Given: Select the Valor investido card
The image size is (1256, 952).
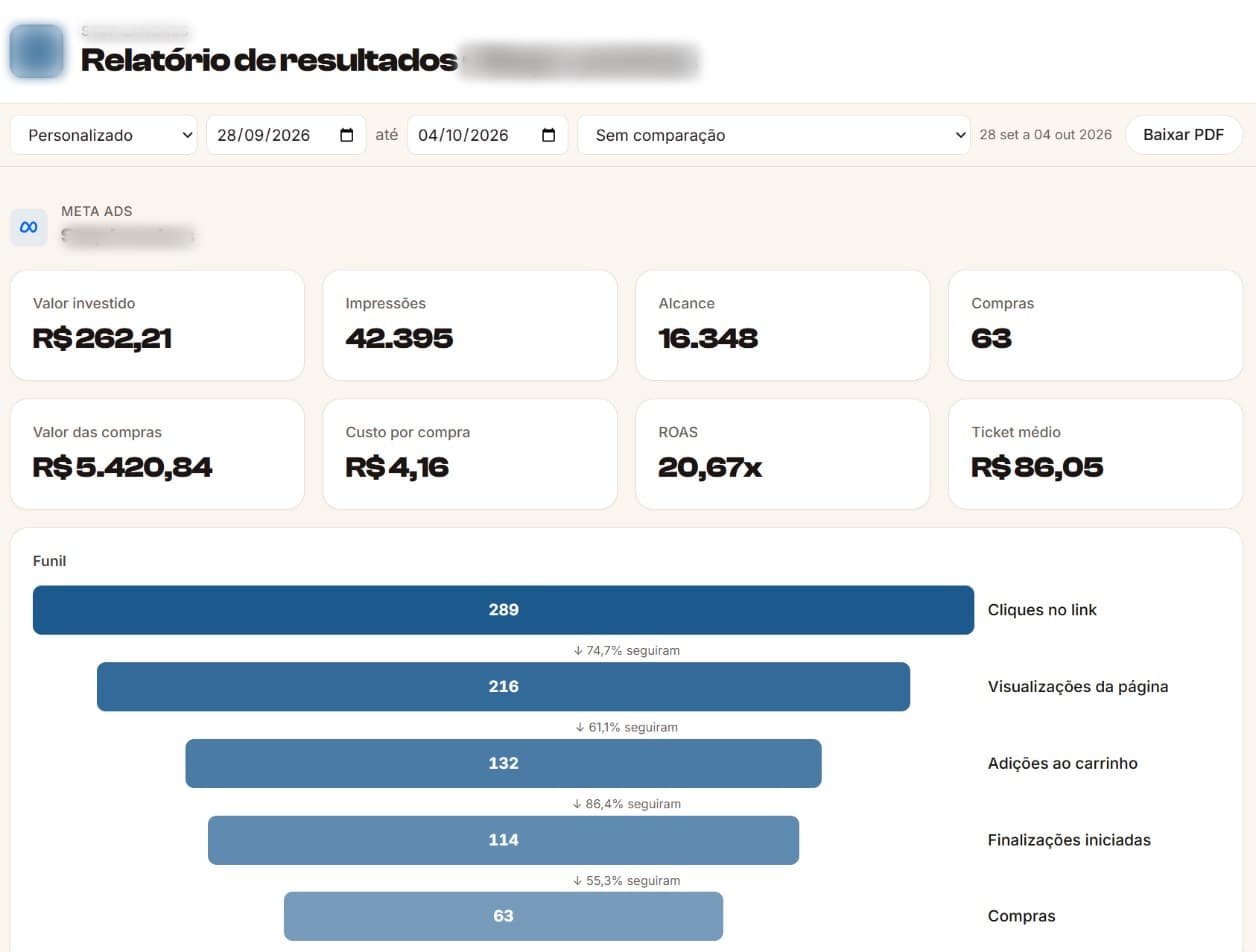Looking at the screenshot, I should point(157,325).
